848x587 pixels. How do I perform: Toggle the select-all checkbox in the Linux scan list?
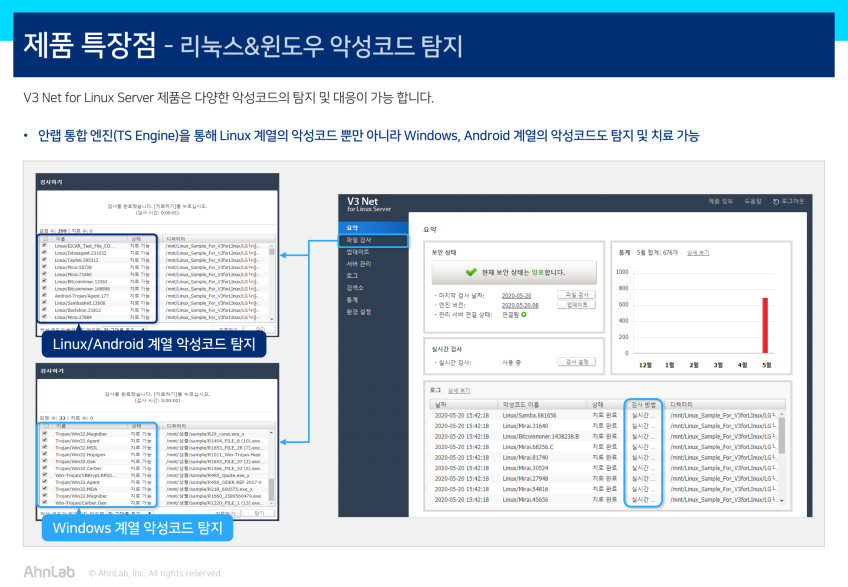pyautogui.click(x=45, y=239)
